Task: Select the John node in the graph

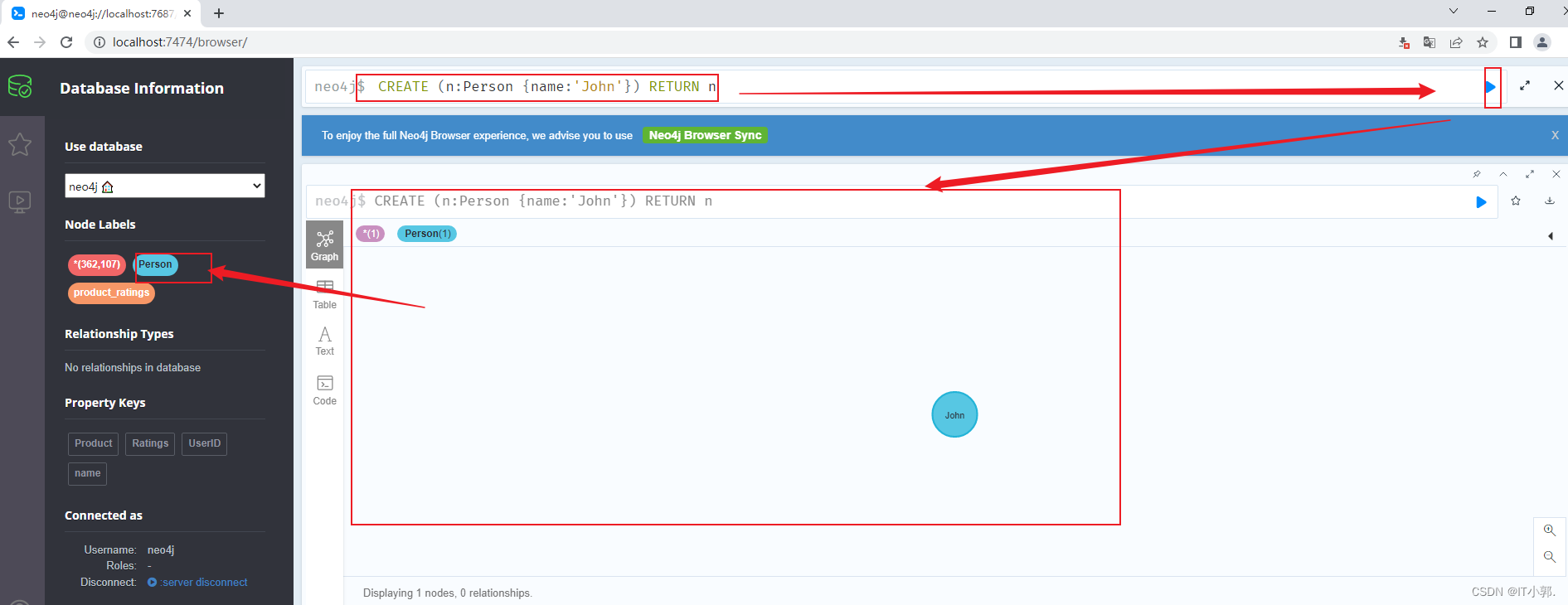Action: [954, 414]
